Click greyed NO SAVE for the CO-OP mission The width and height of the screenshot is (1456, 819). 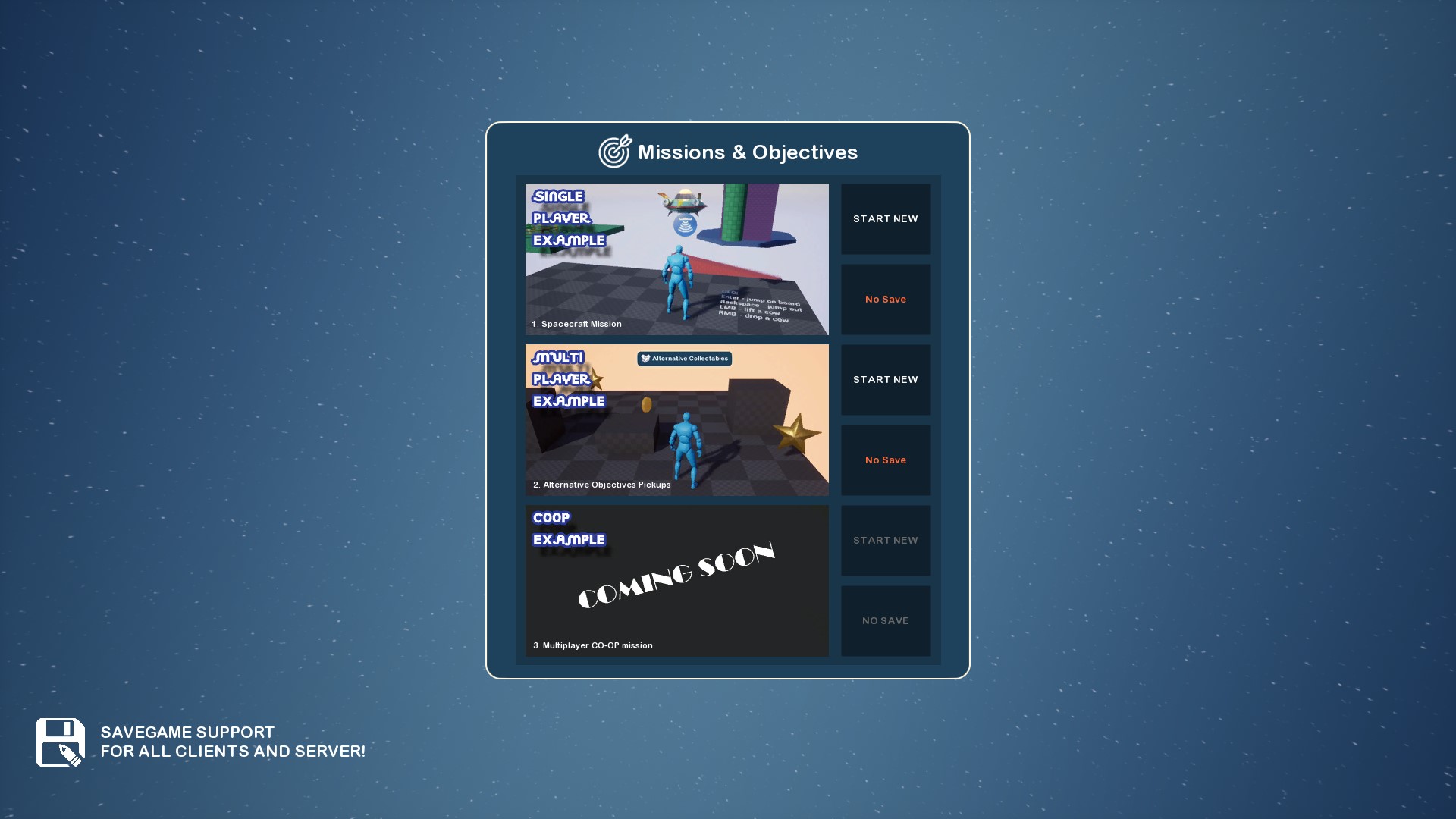click(x=885, y=621)
